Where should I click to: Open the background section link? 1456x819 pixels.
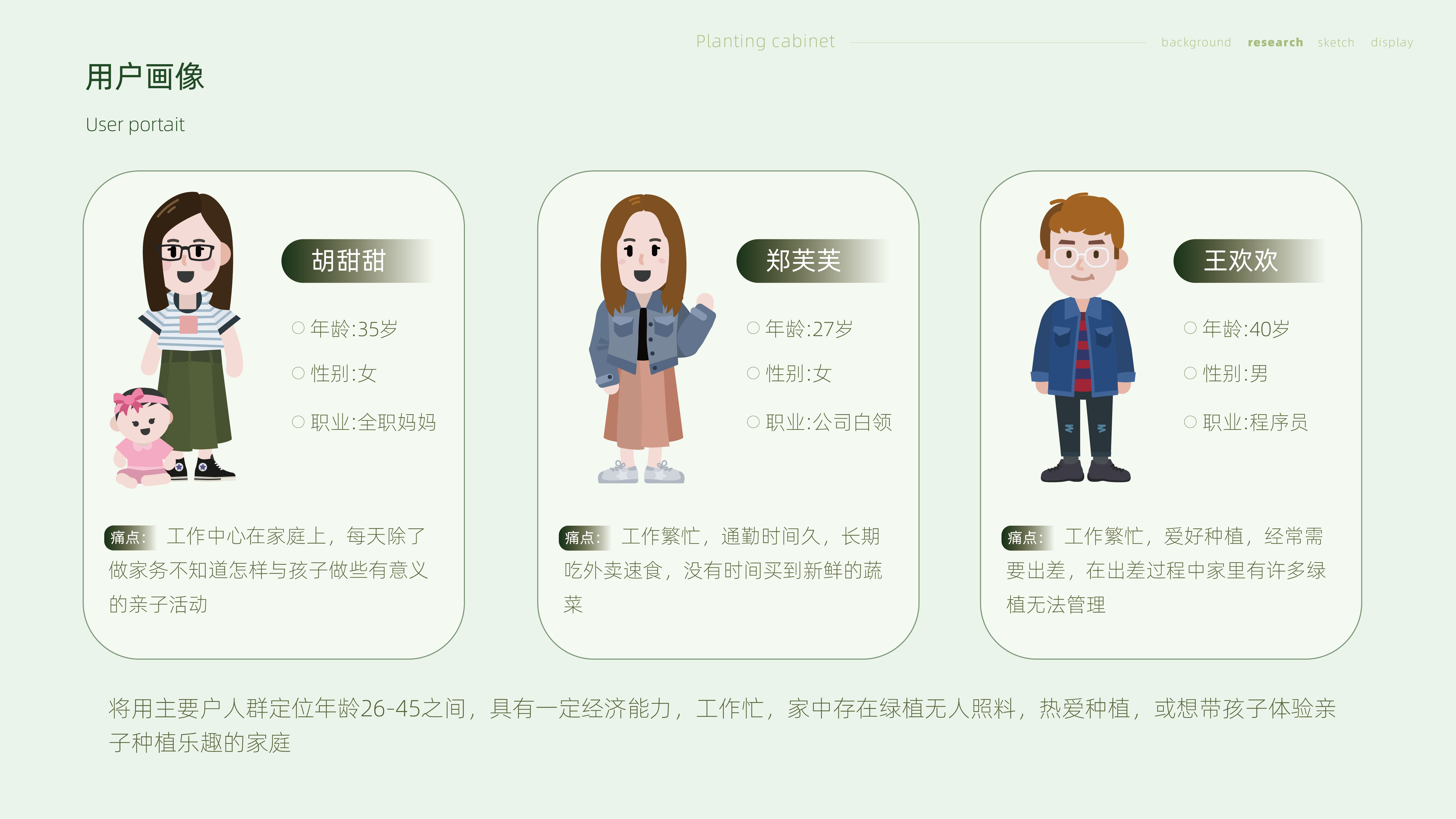[x=1197, y=42]
